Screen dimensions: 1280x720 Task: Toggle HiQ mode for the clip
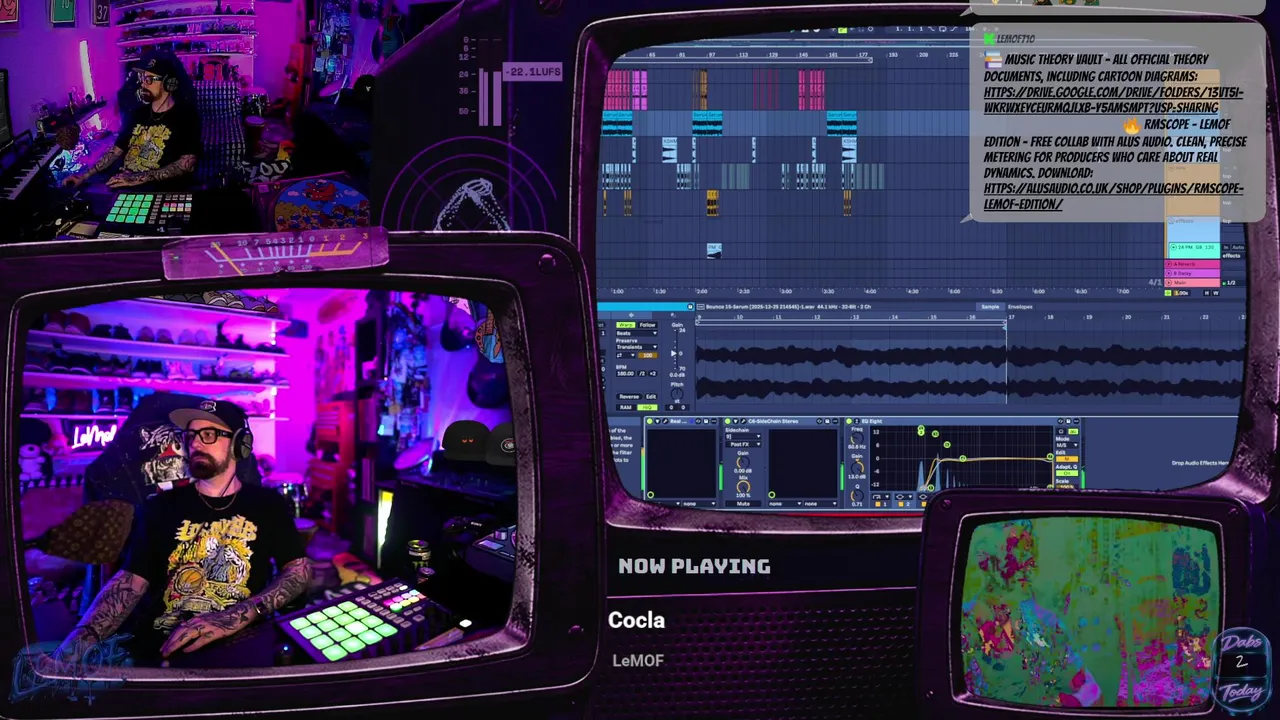click(647, 407)
